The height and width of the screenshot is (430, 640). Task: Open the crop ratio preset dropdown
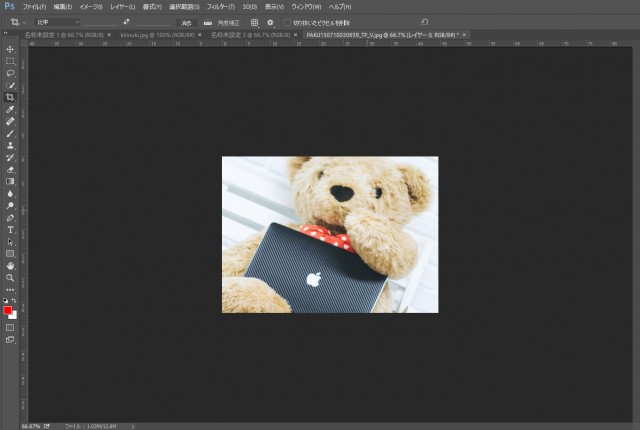pyautogui.click(x=56, y=21)
